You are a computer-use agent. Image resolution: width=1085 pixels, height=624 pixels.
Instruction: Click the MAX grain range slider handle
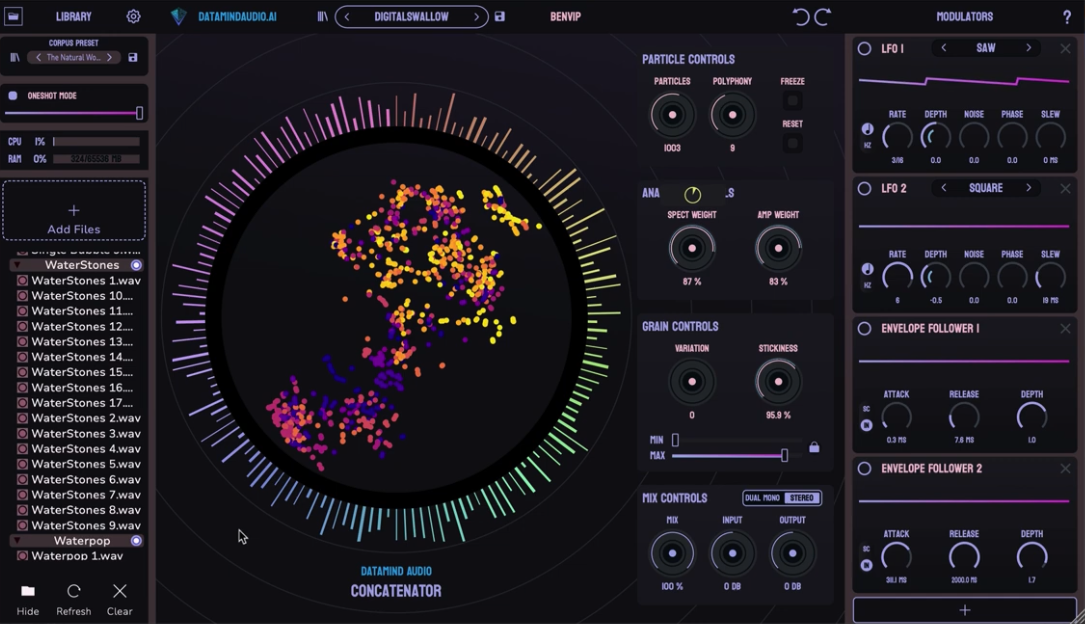pos(785,454)
